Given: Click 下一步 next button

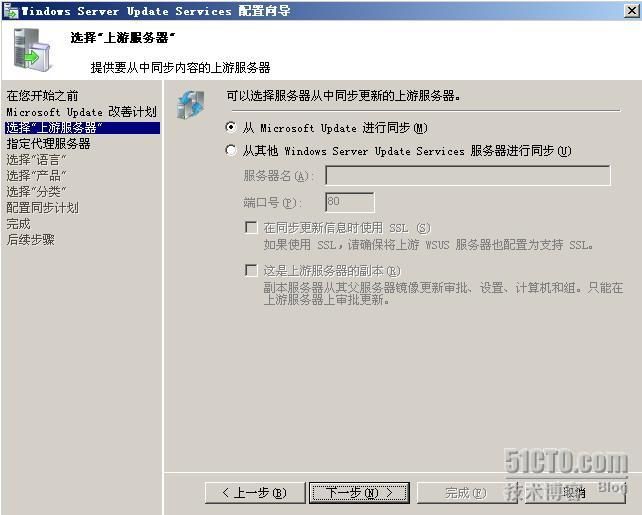Looking at the screenshot, I should click(359, 492).
